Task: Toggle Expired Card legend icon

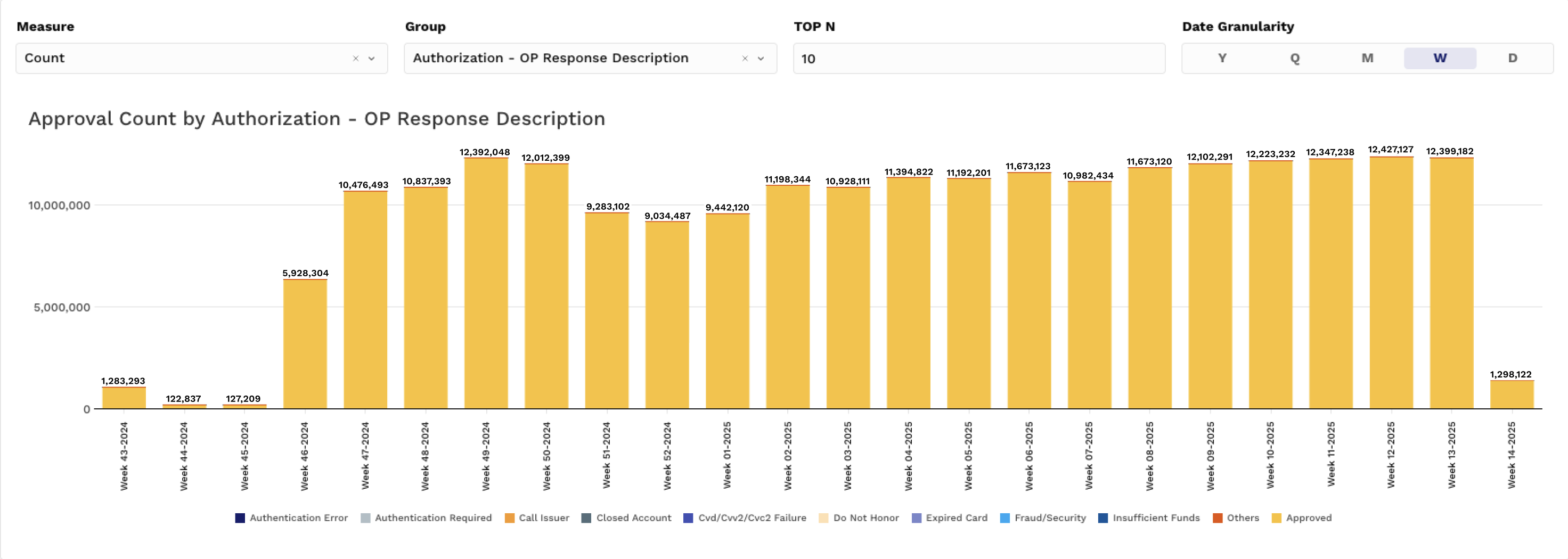Action: pyautogui.click(x=916, y=517)
